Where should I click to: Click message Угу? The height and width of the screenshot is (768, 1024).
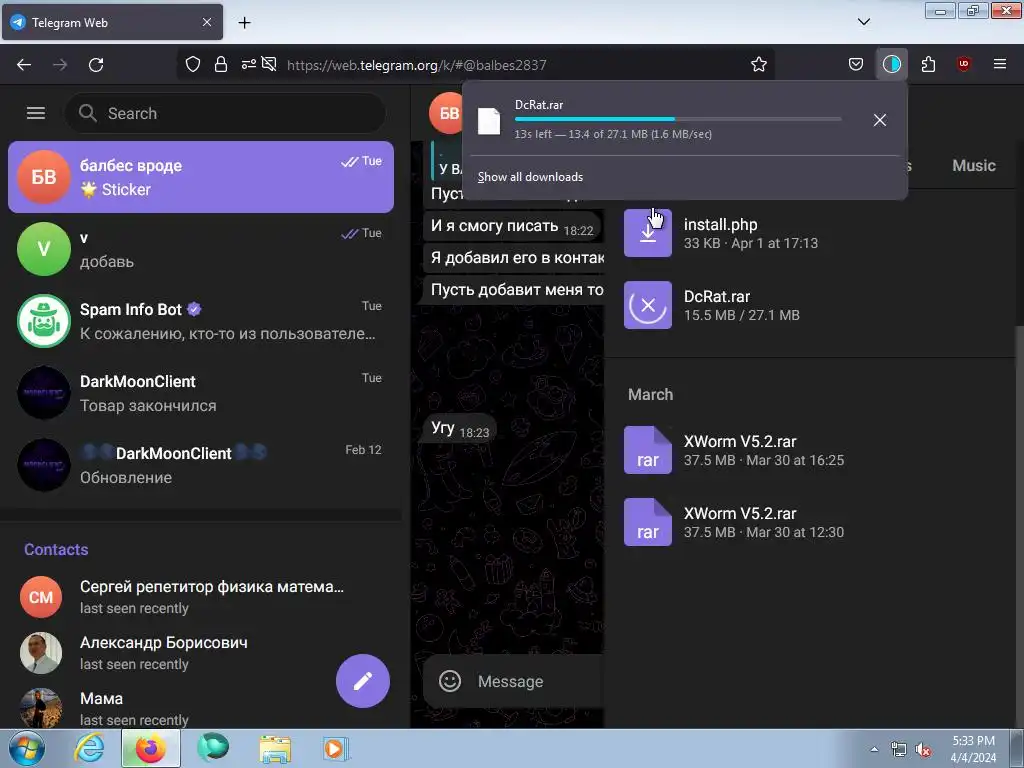point(460,428)
